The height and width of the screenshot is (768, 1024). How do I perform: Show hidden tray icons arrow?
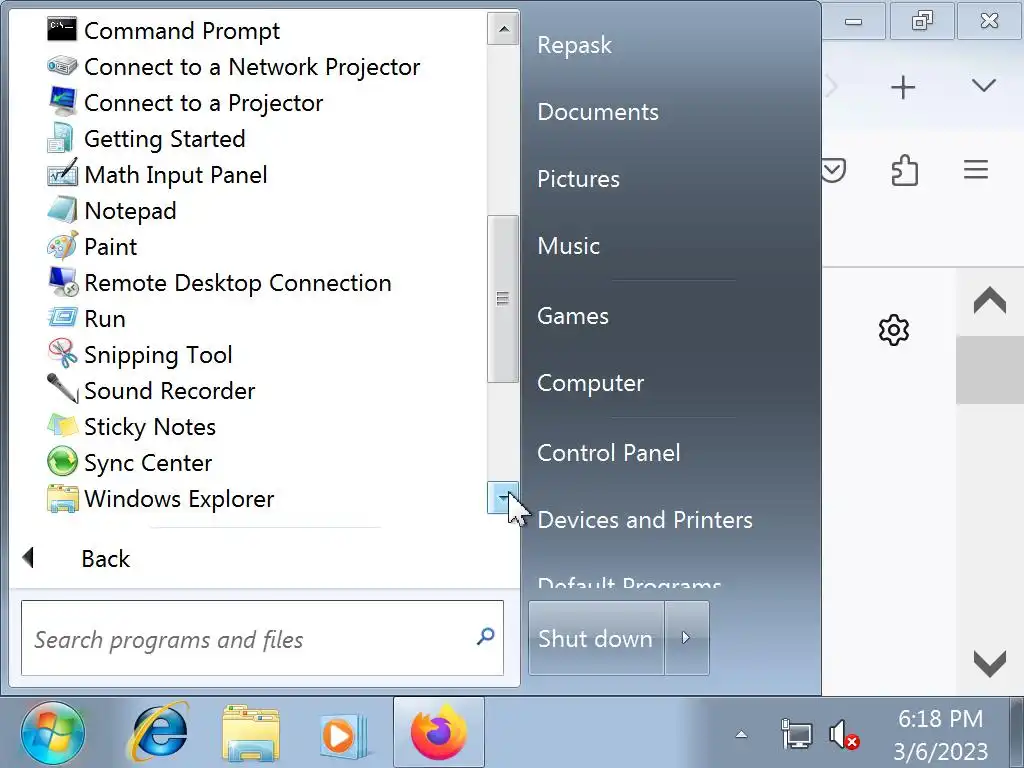point(741,735)
